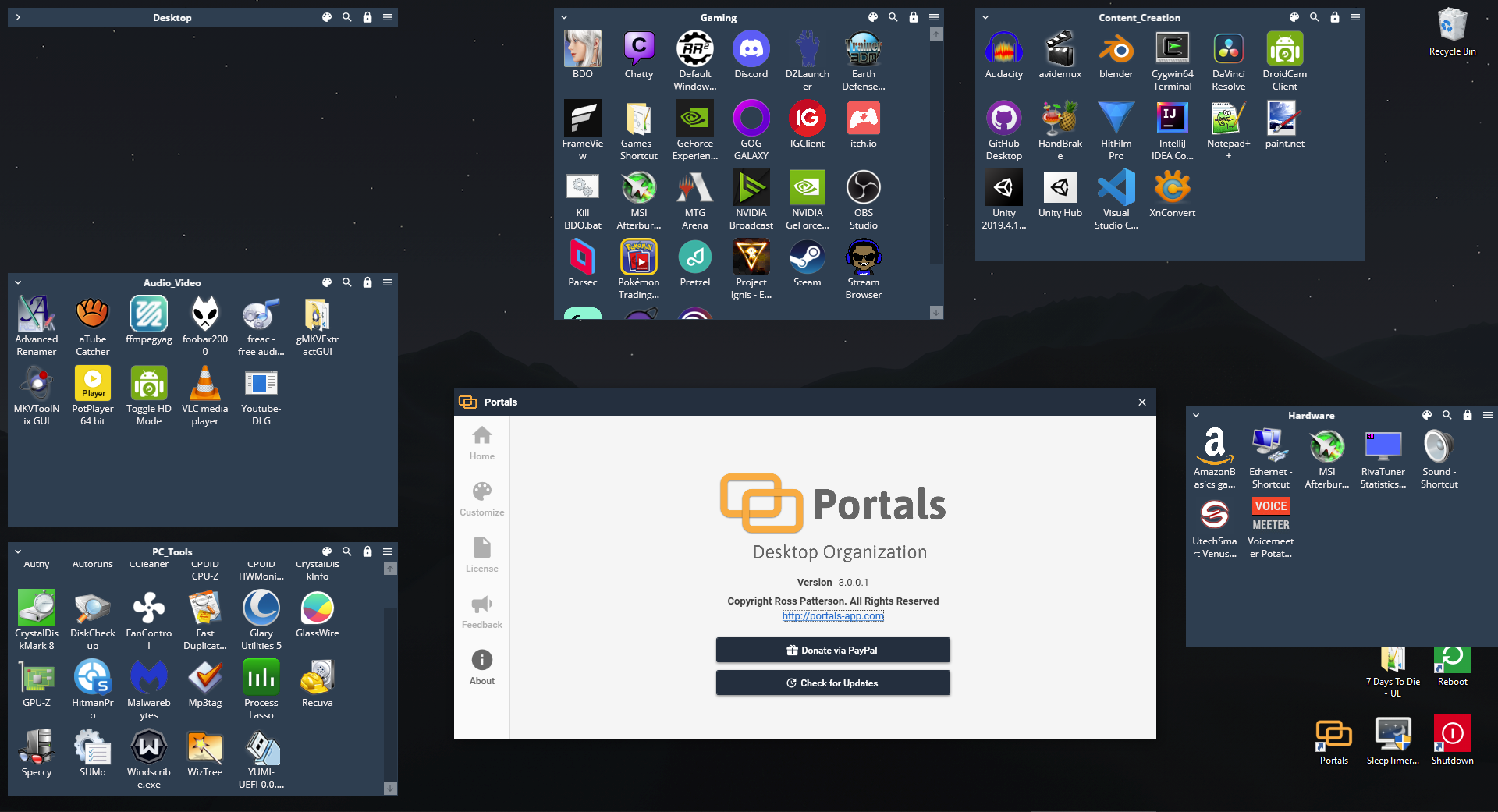Image resolution: width=1498 pixels, height=812 pixels.
Task: Open the Hardware portal hamburger menu
Action: pyautogui.click(x=1488, y=415)
